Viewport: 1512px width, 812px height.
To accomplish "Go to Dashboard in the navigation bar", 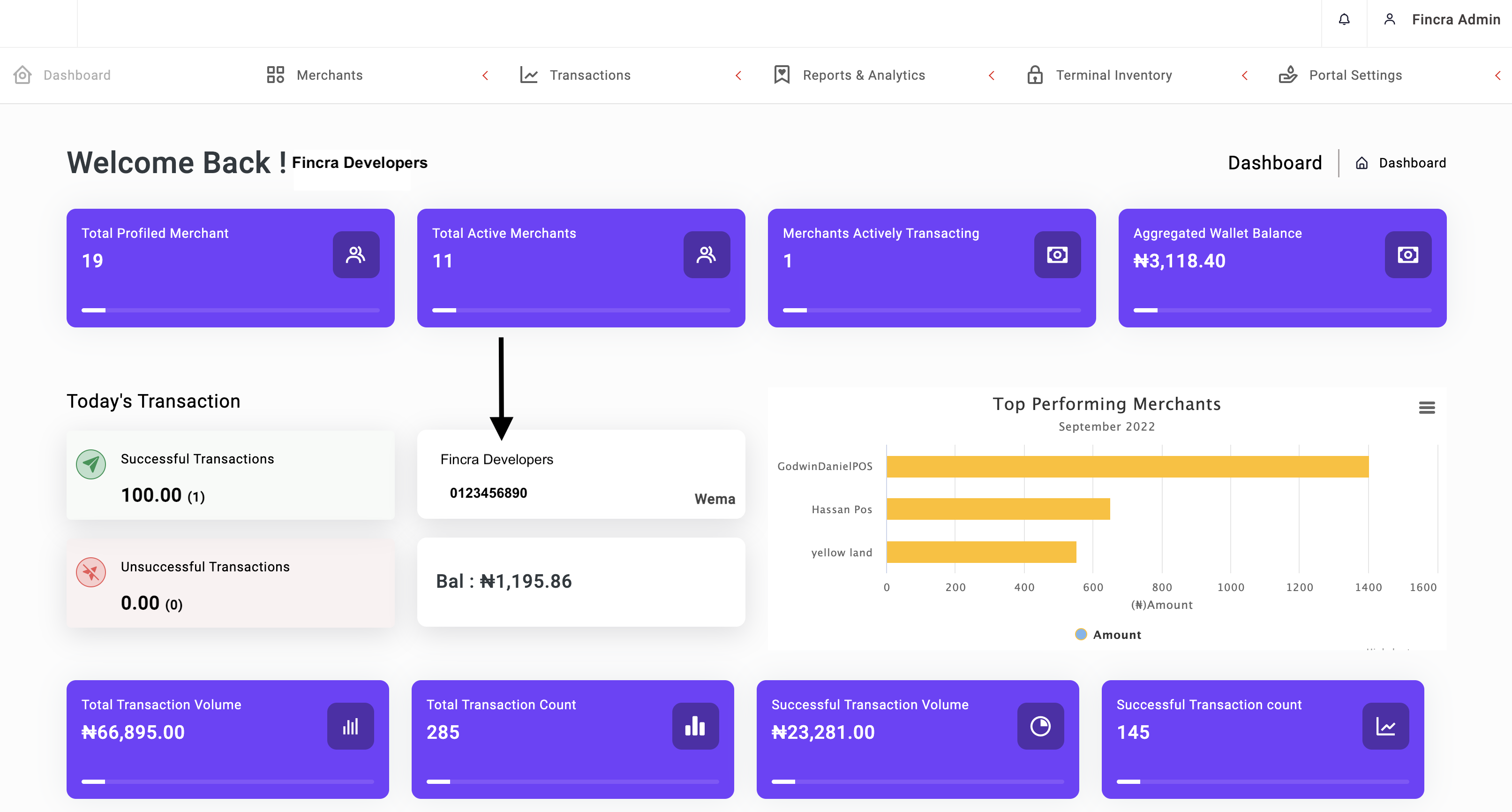I will click(77, 75).
